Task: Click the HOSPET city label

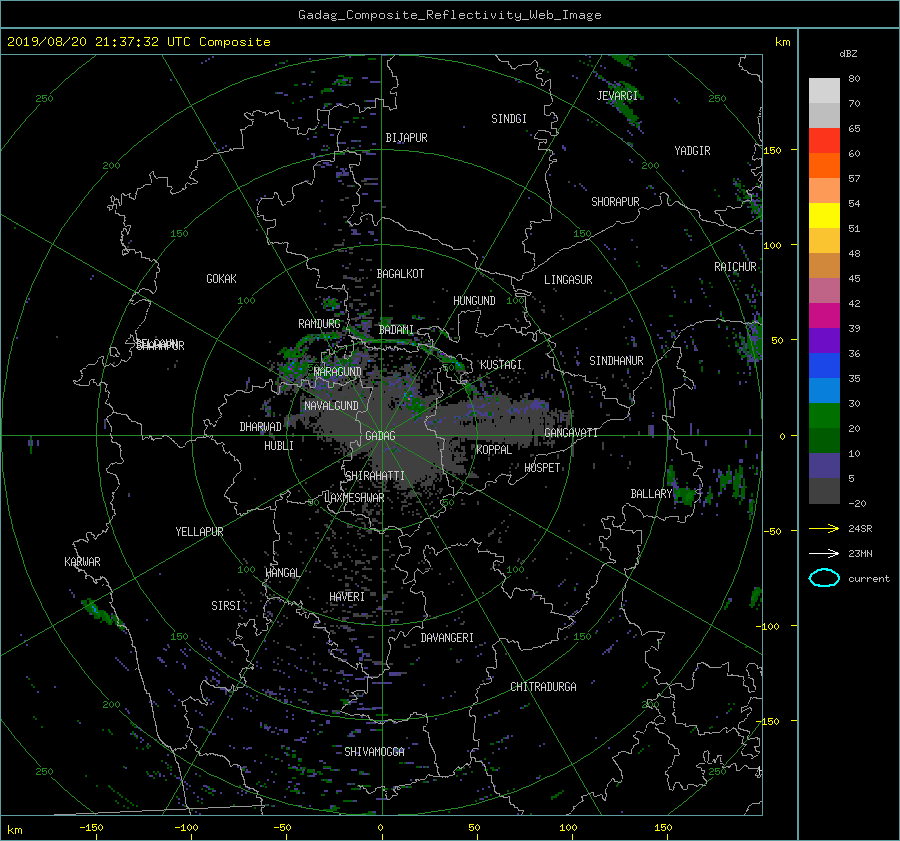Action: coord(542,468)
